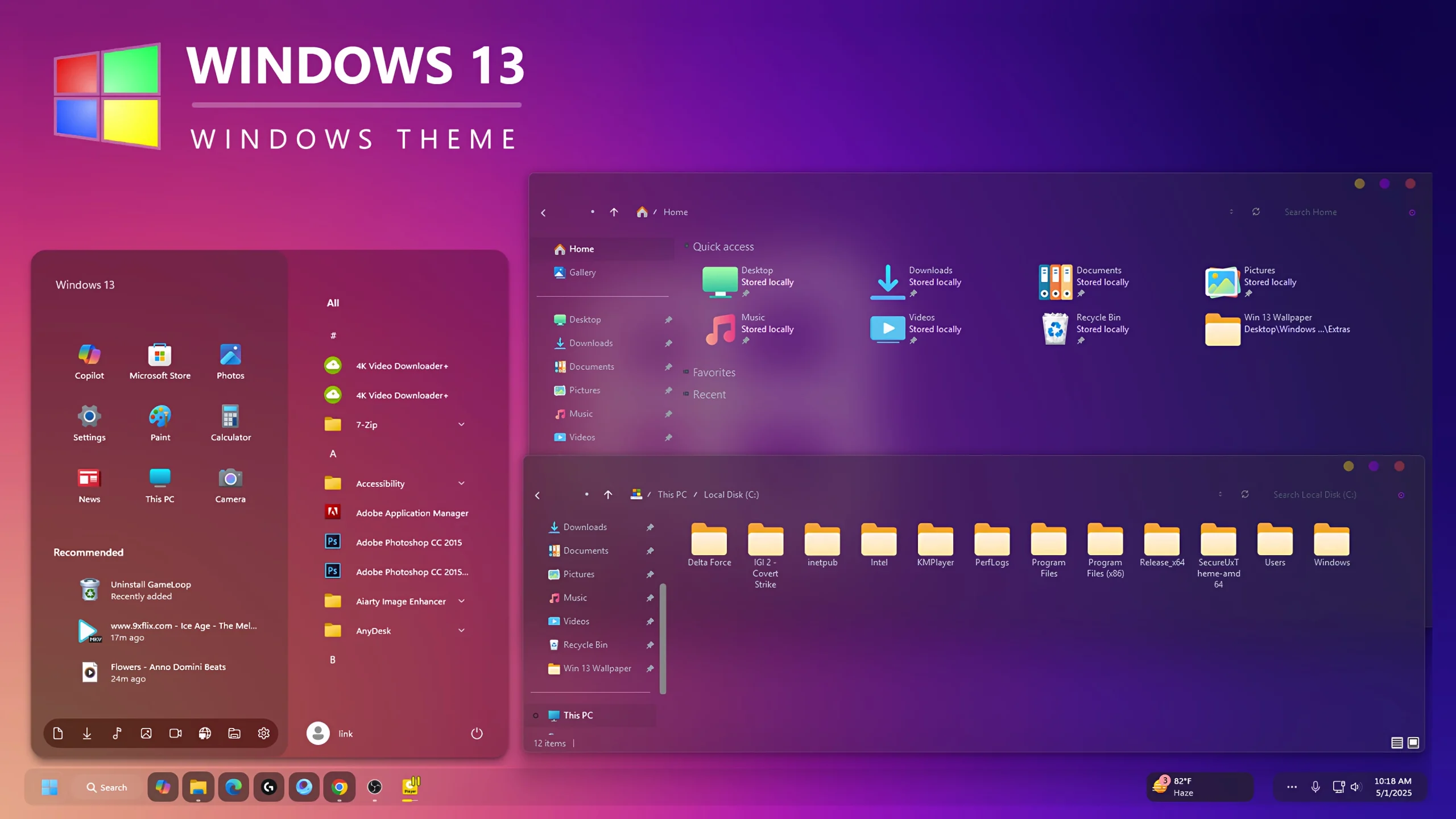1456x819 pixels.
Task: Open Calculator pinned app
Action: click(230, 423)
